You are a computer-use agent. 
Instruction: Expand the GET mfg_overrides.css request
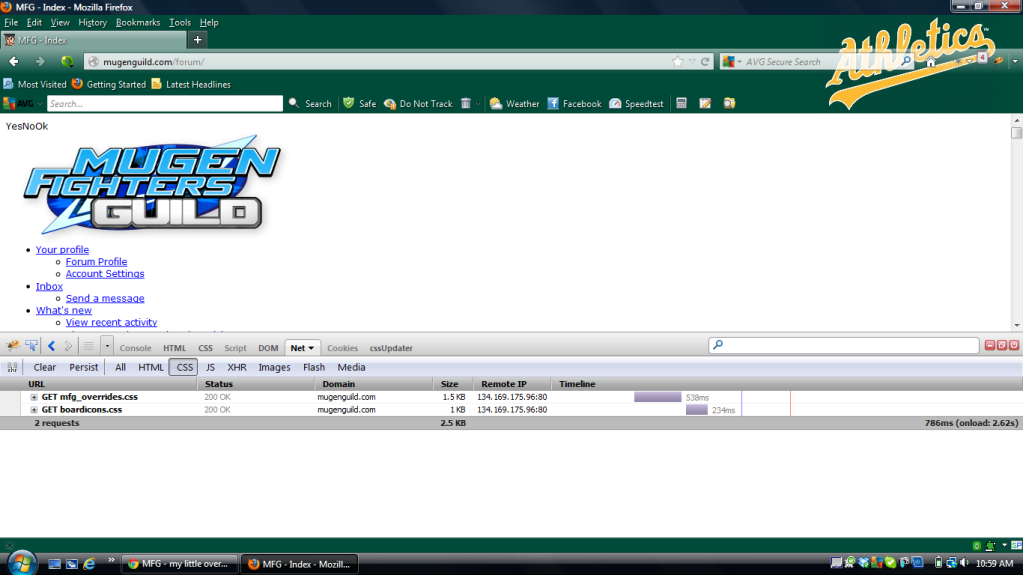[34, 397]
